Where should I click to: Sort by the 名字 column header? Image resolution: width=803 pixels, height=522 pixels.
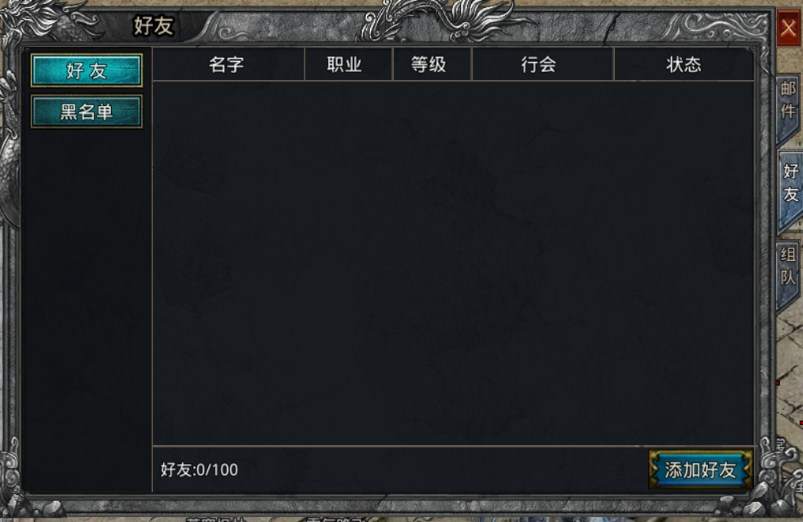228,65
